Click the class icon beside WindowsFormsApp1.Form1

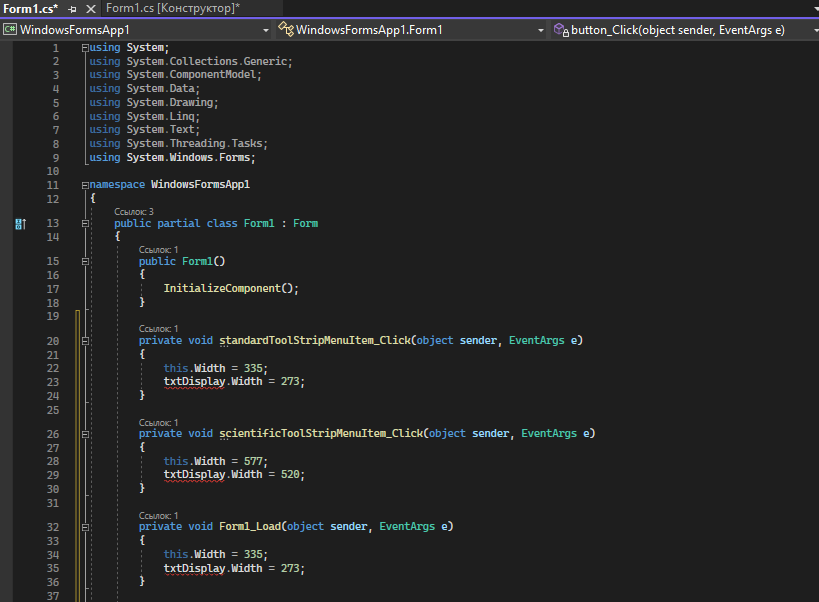tap(286, 30)
